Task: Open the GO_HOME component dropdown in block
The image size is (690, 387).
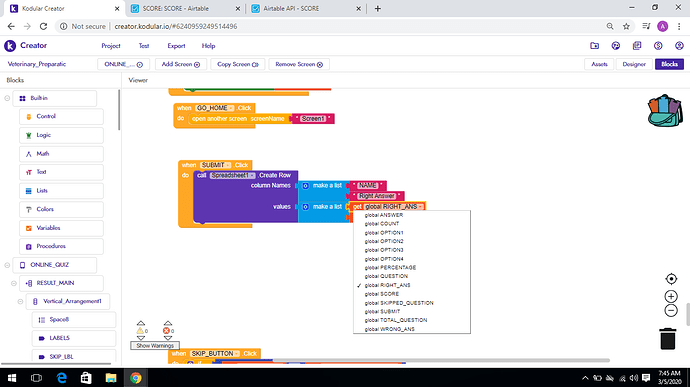Action: click(x=215, y=108)
